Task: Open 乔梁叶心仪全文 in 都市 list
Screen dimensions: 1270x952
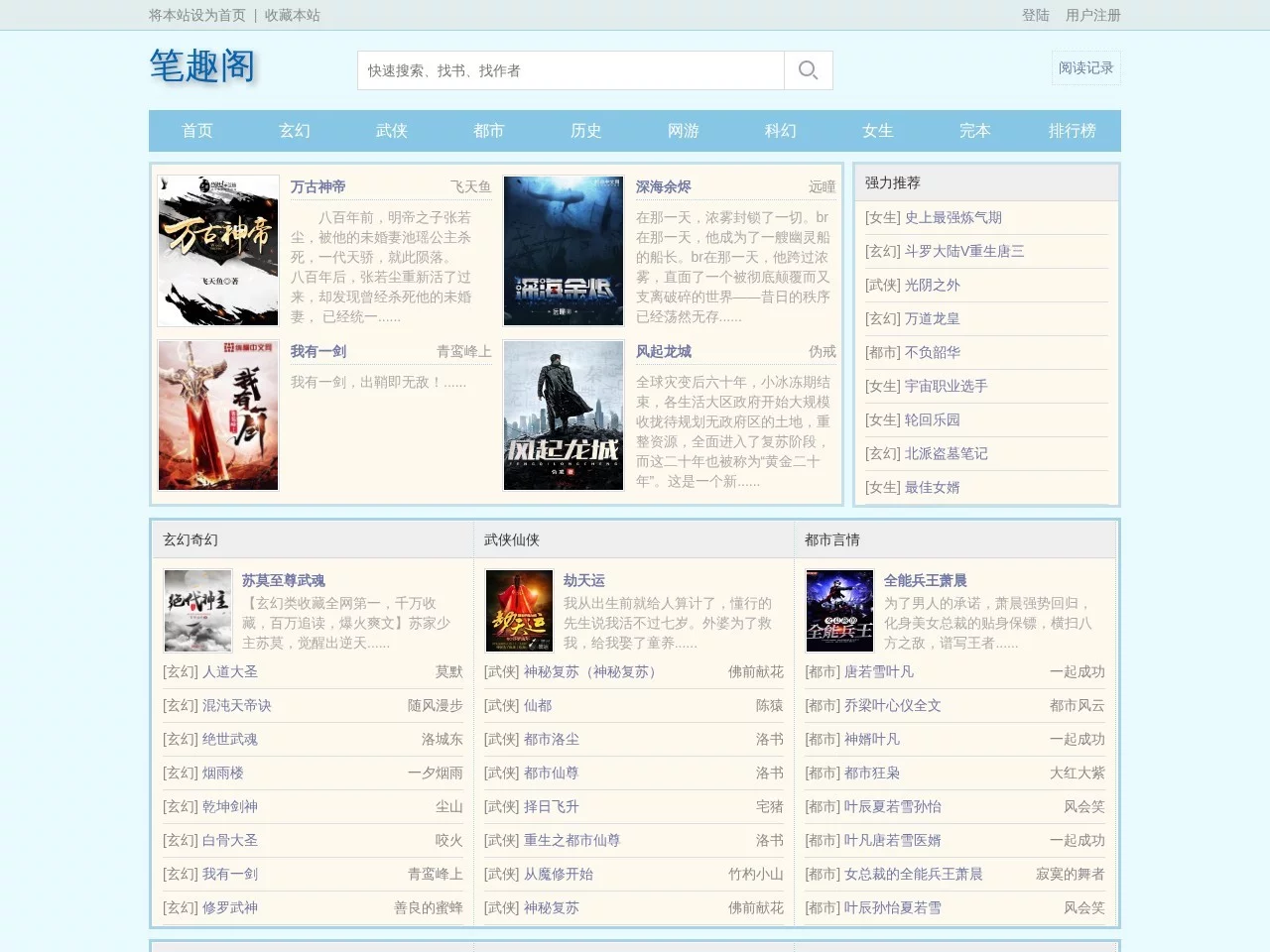Action: point(893,705)
